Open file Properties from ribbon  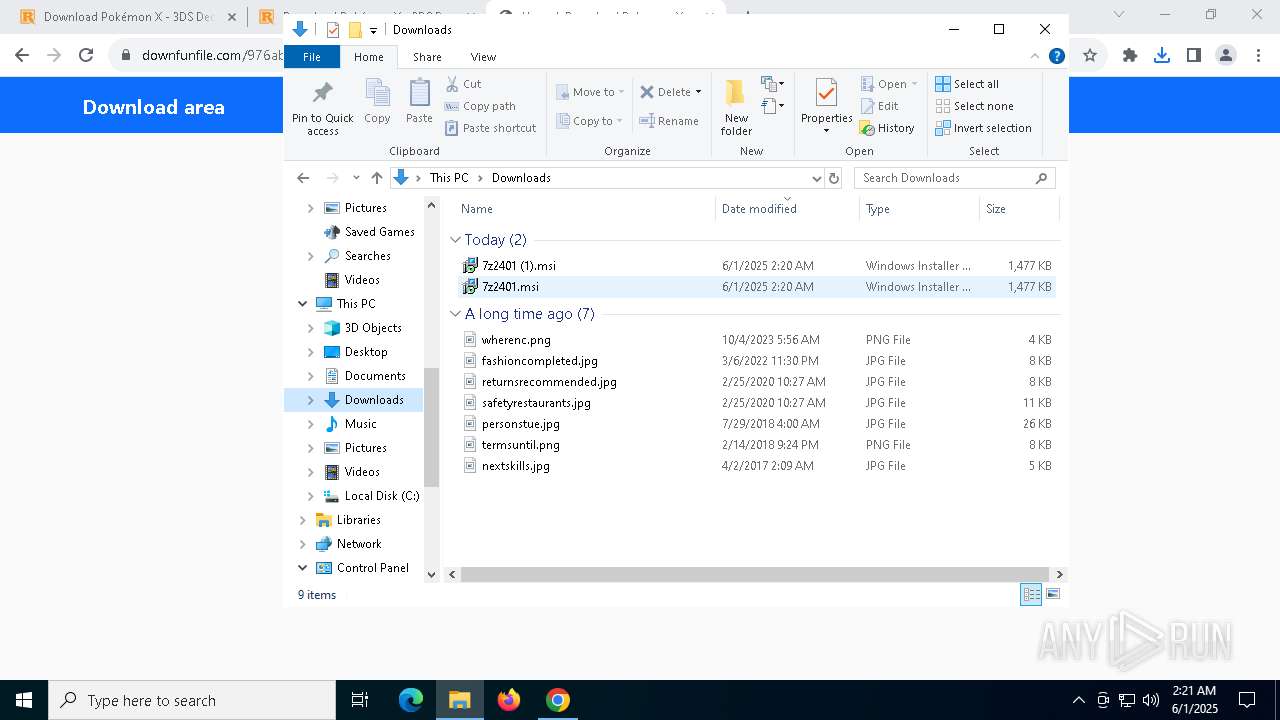(x=826, y=107)
